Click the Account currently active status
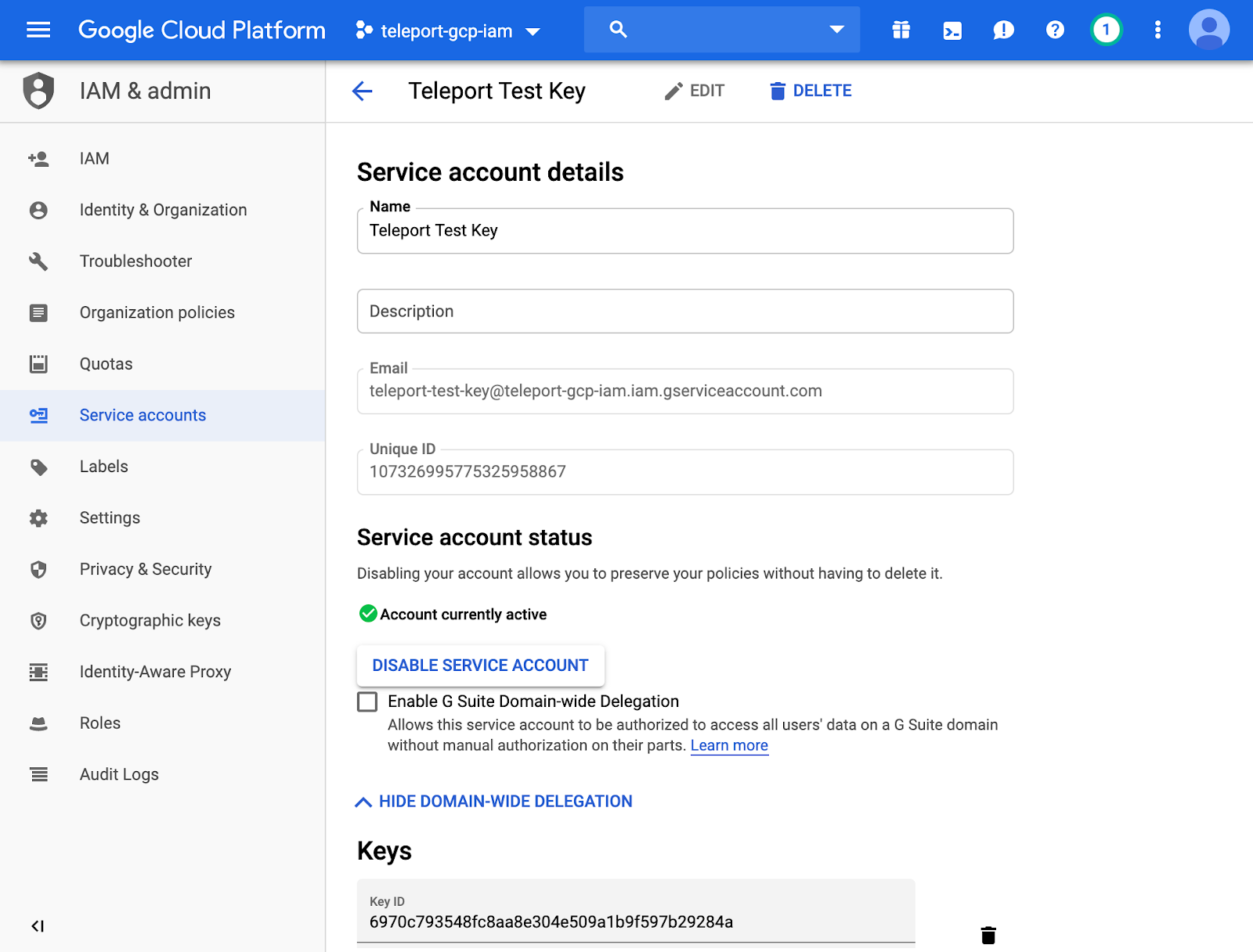The height and width of the screenshot is (952, 1253). click(453, 615)
